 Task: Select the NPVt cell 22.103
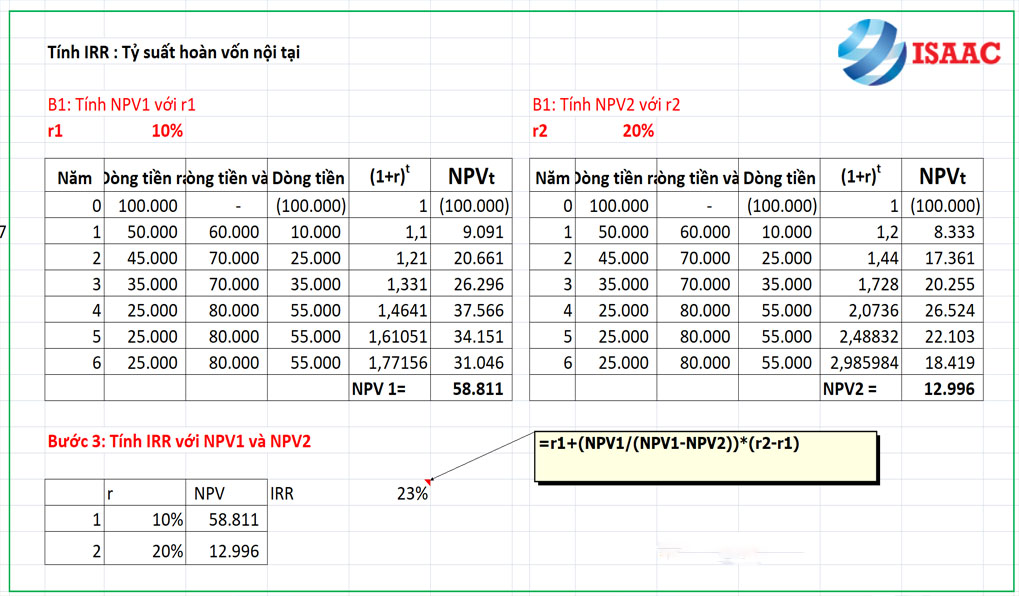[942, 336]
